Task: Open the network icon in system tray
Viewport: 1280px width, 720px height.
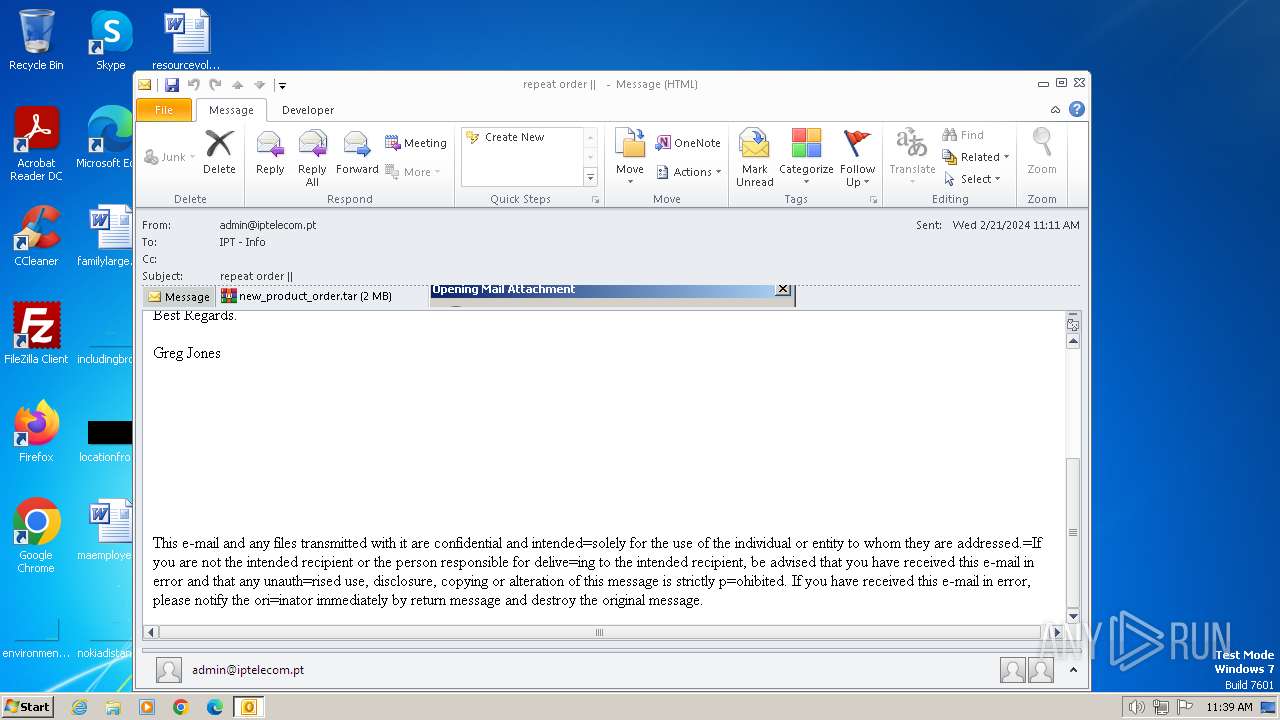Action: (1160, 707)
